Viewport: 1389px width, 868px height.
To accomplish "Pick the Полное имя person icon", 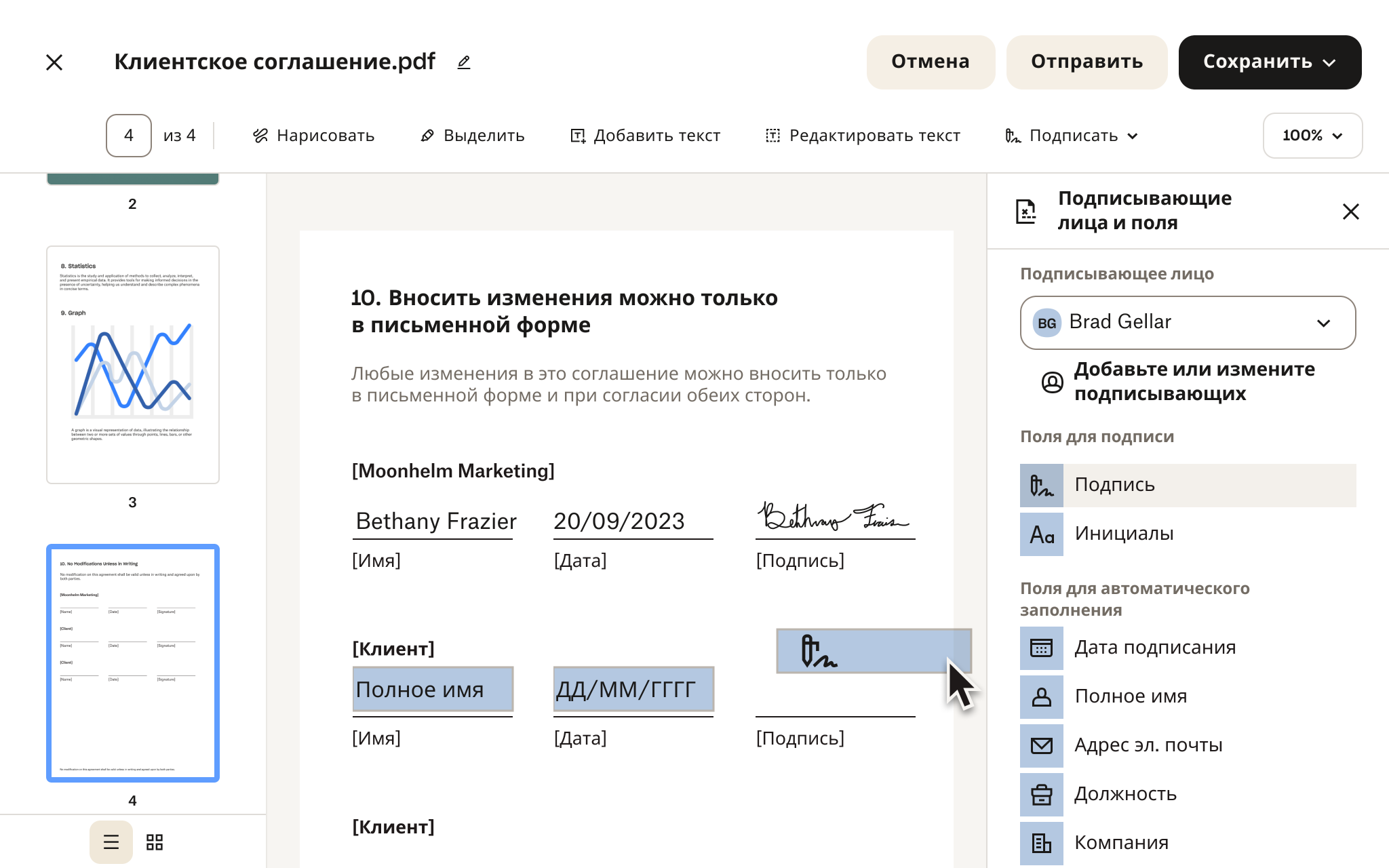I will click(x=1042, y=697).
